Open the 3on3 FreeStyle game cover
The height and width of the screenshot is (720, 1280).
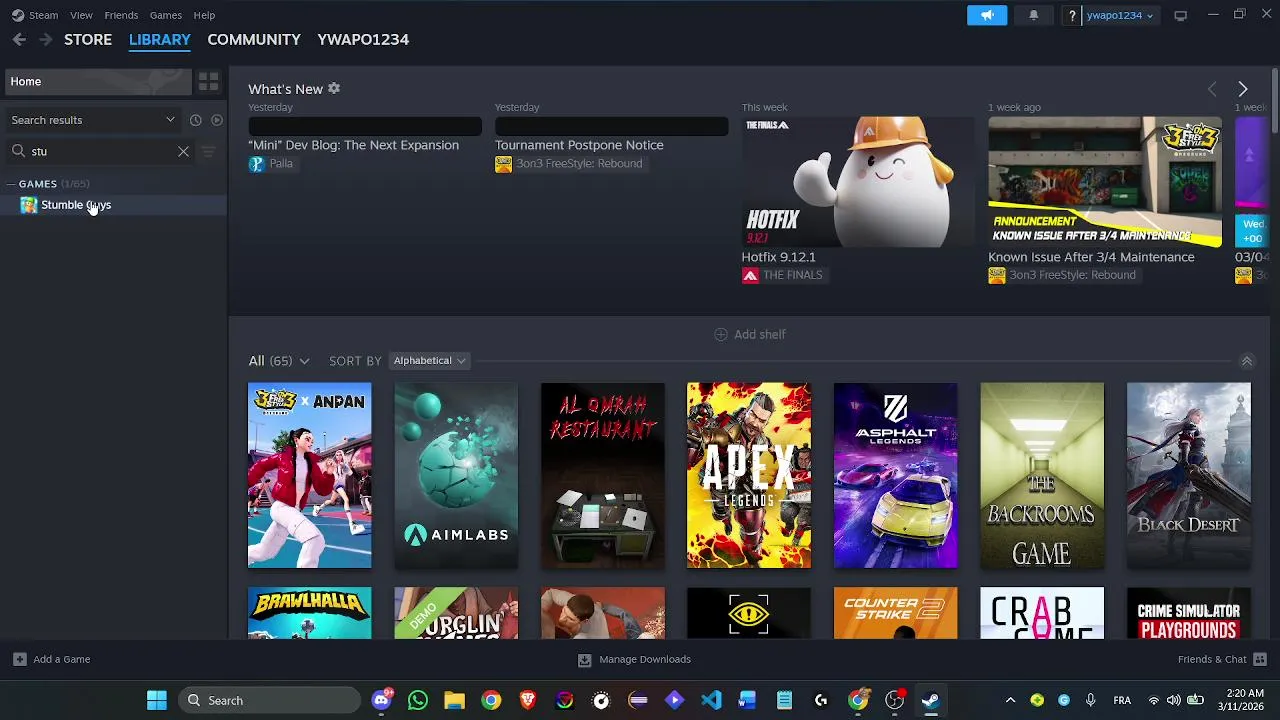pyautogui.click(x=310, y=476)
